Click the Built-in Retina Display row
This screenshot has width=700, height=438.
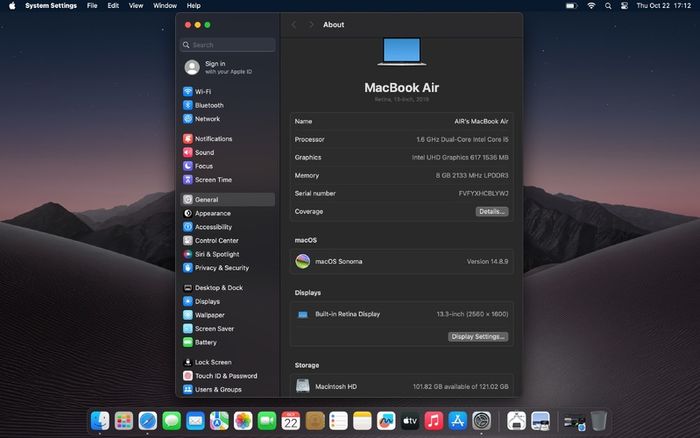401,314
